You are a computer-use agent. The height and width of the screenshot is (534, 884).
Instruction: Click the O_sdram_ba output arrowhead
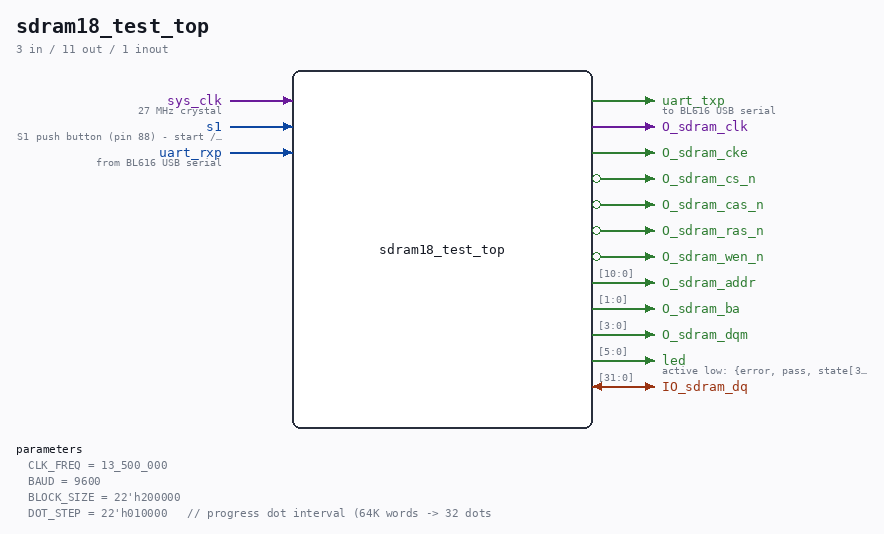pos(650,308)
